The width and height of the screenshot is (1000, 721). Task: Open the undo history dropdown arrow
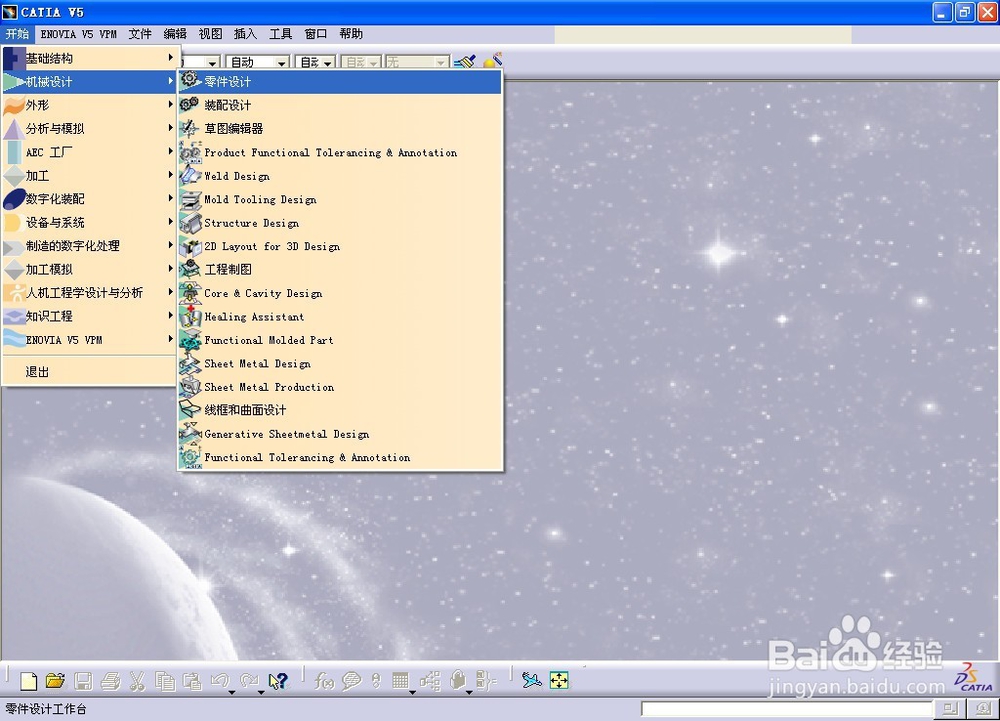point(232,692)
